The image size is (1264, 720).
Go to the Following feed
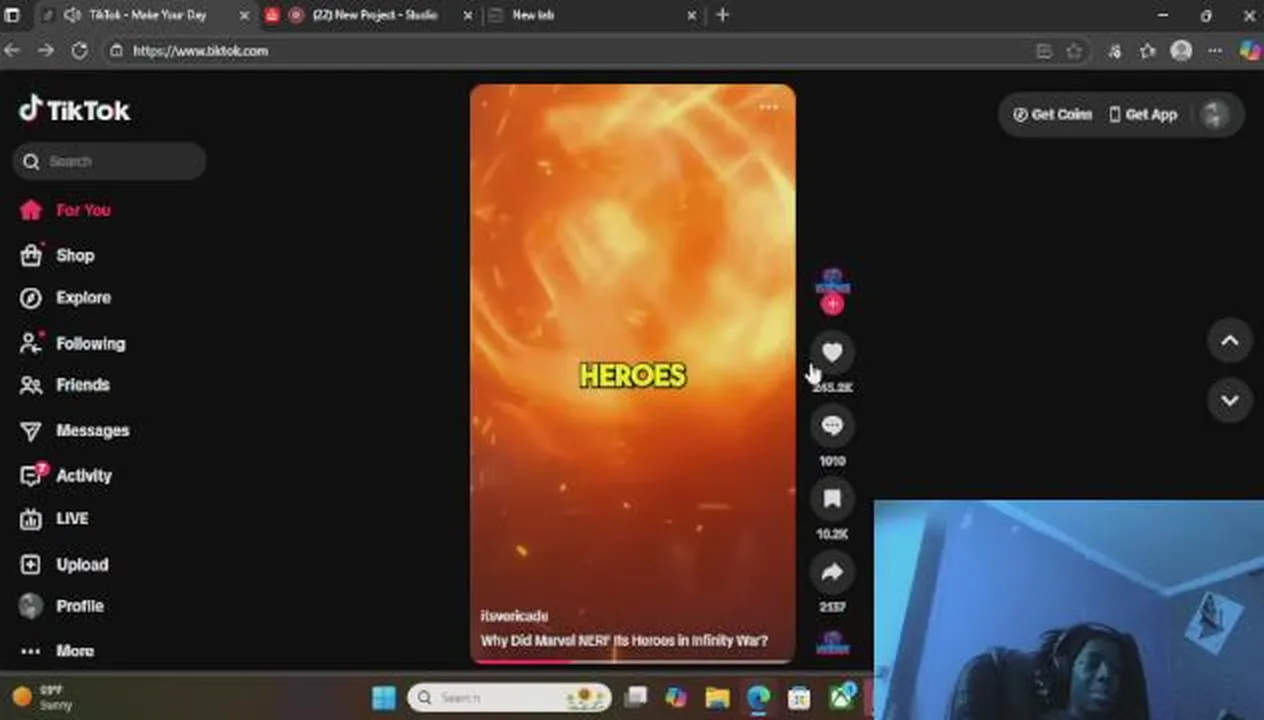pyautogui.click(x=72, y=343)
